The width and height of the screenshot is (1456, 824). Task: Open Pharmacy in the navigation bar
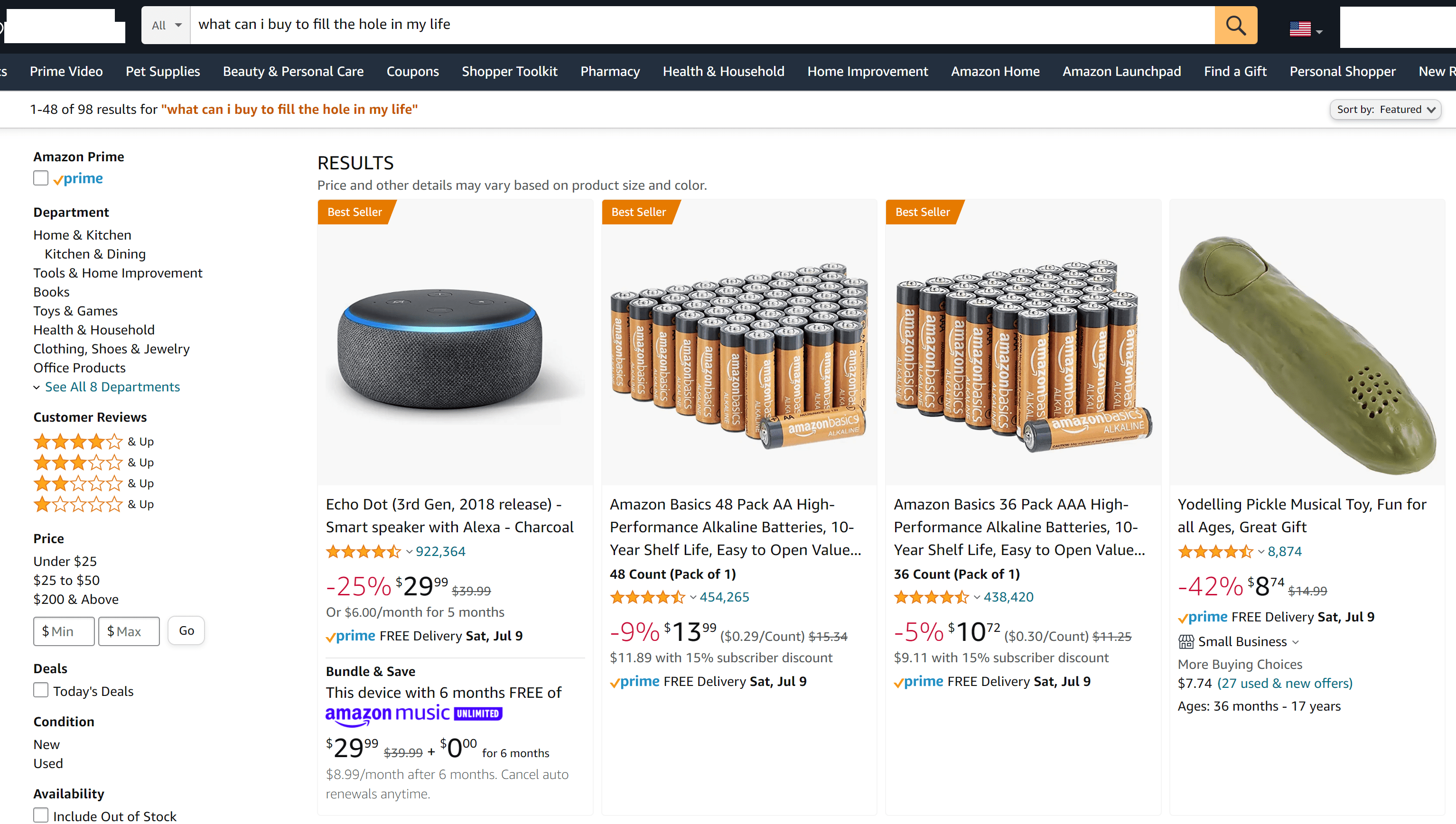coord(610,71)
